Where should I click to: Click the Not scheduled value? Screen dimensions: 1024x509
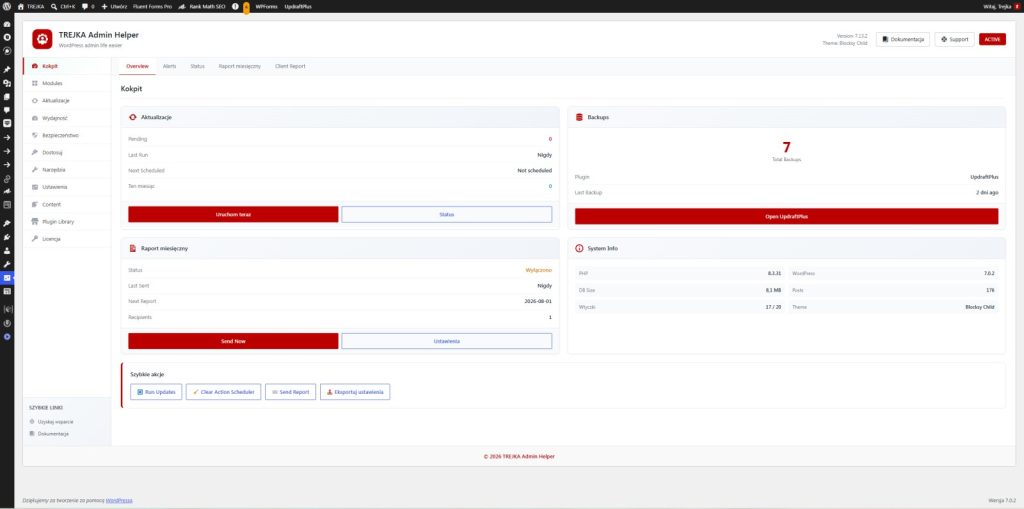click(x=534, y=171)
